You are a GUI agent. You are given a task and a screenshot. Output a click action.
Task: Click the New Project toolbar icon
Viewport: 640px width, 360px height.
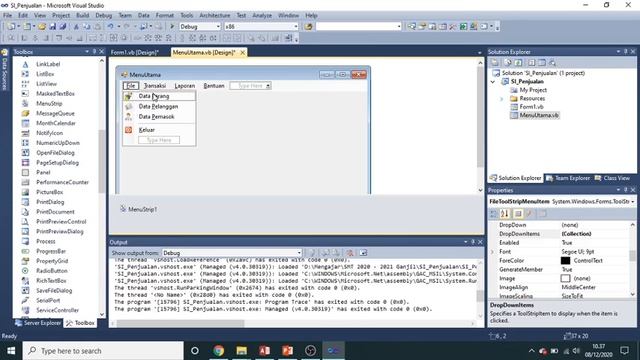click(x=11, y=27)
